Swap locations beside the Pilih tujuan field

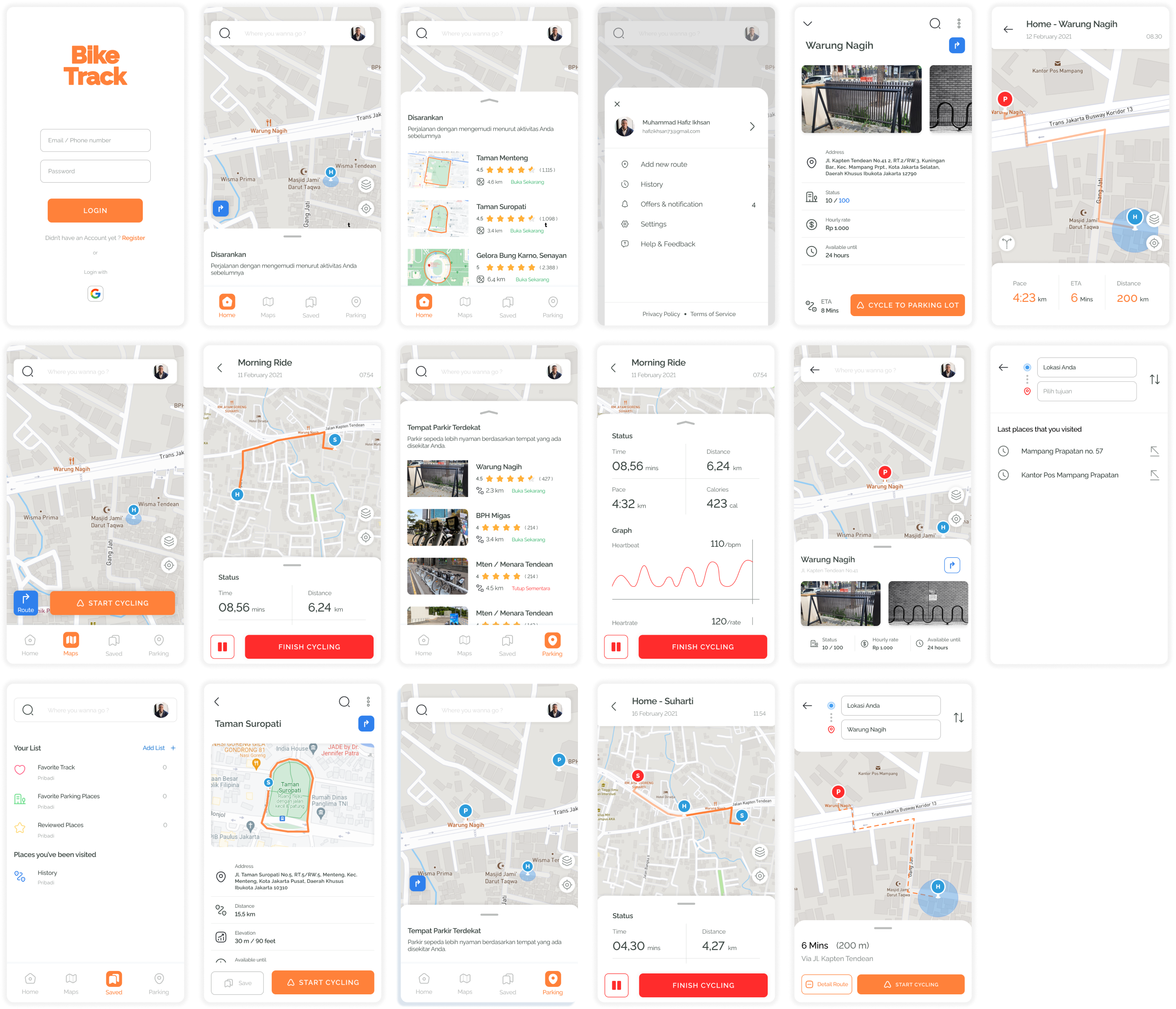tap(1155, 379)
